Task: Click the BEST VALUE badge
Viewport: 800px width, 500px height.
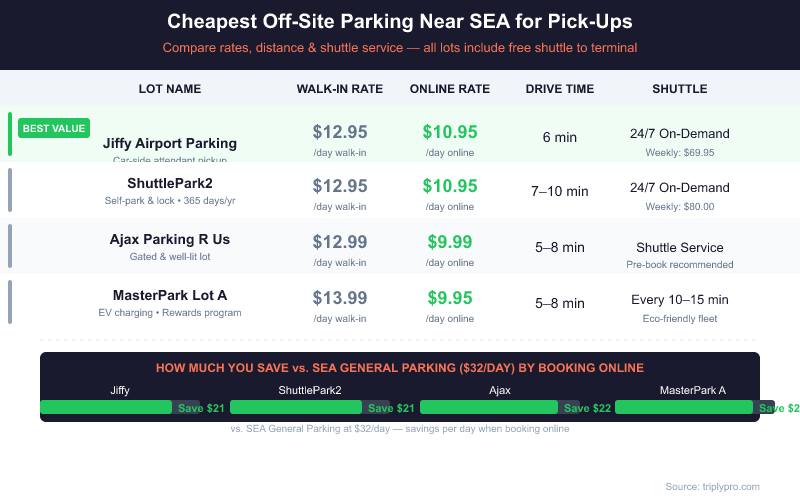Action: [x=54, y=128]
